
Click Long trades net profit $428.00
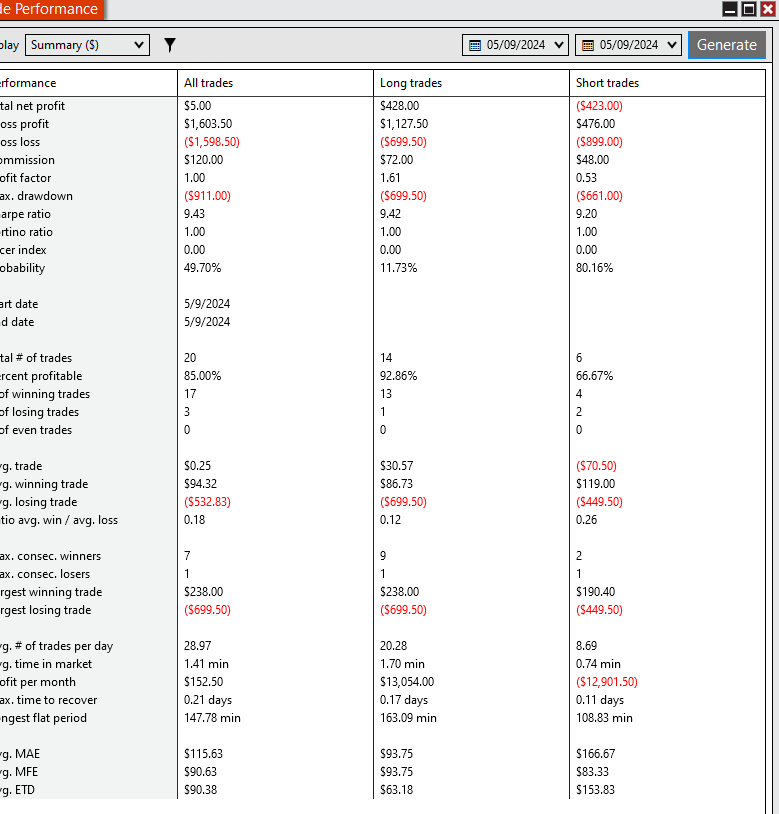point(400,106)
